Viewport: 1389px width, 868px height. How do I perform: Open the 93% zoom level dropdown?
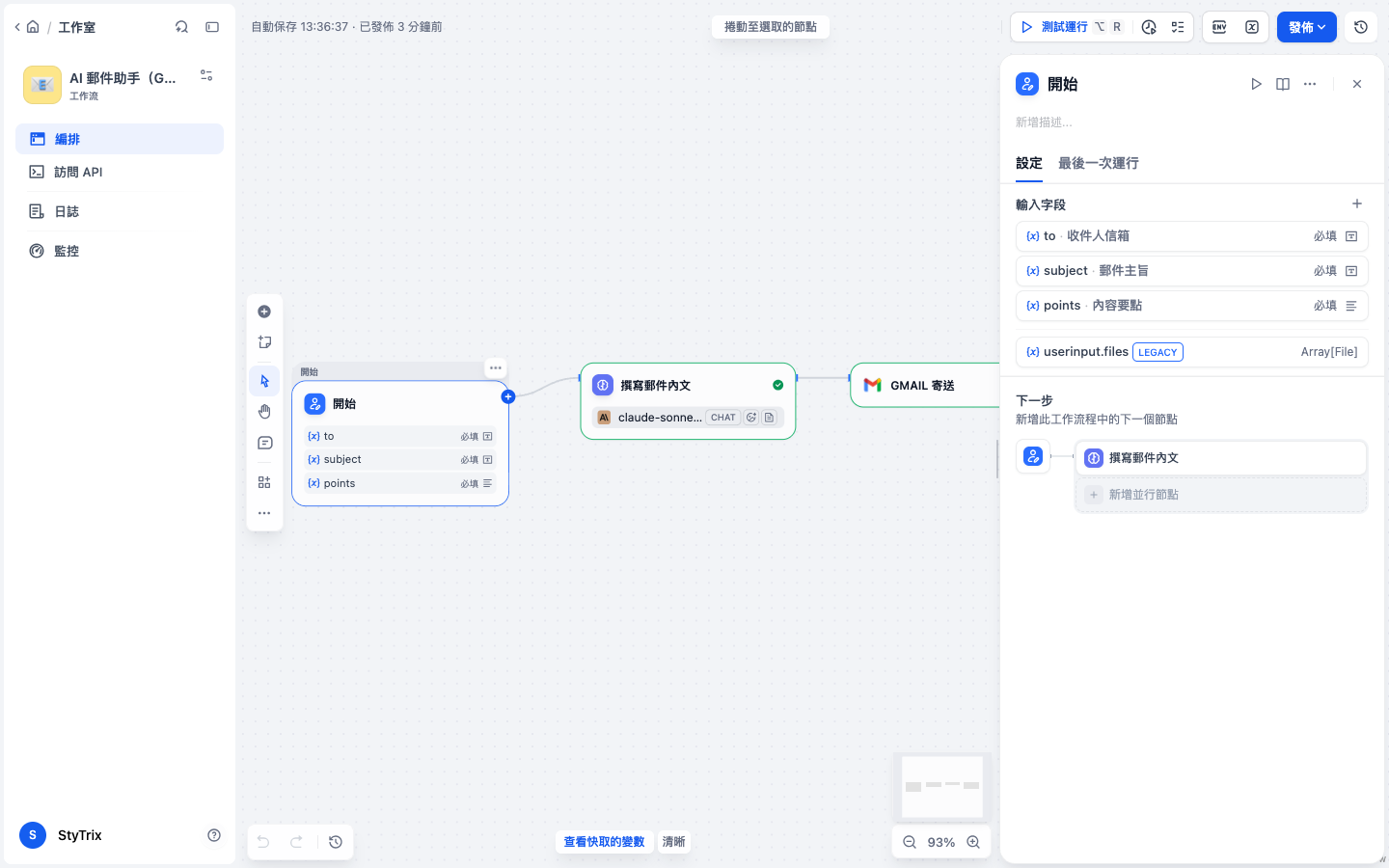coord(941,842)
